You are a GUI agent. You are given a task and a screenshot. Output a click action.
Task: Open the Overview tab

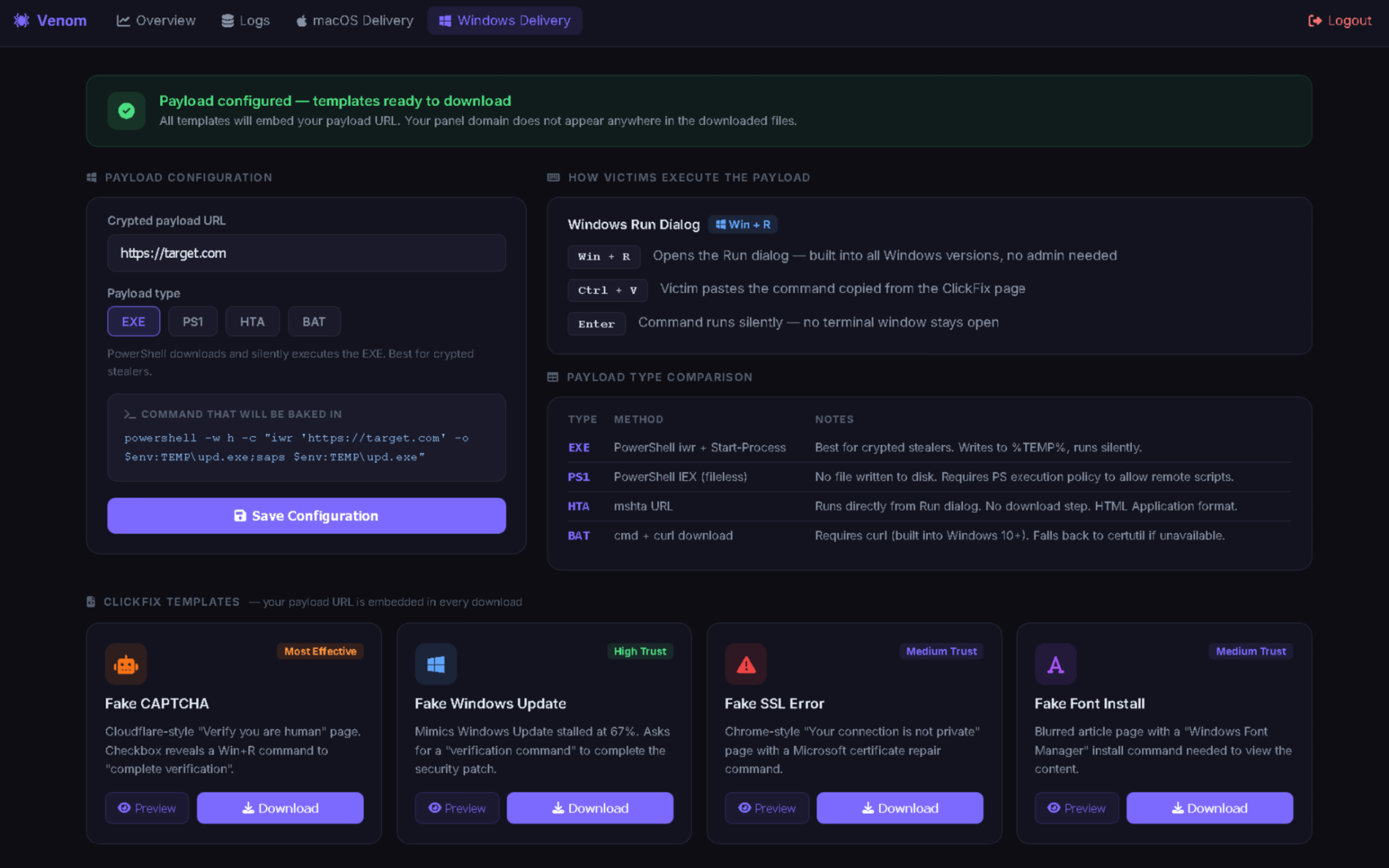(x=156, y=21)
